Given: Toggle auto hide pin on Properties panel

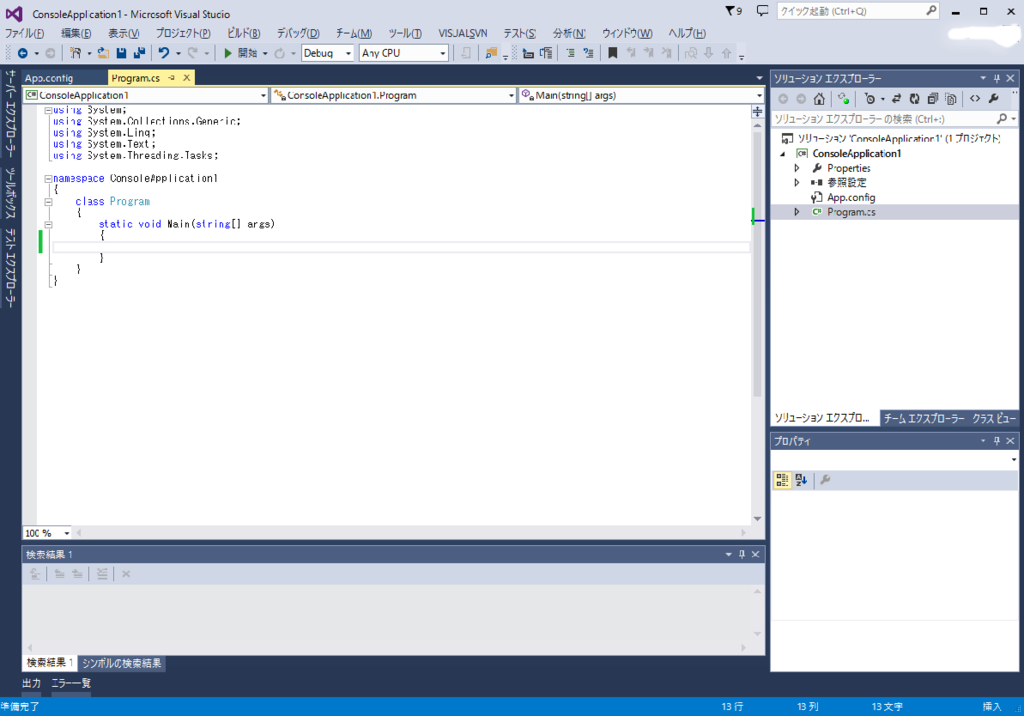Looking at the screenshot, I should (x=997, y=441).
